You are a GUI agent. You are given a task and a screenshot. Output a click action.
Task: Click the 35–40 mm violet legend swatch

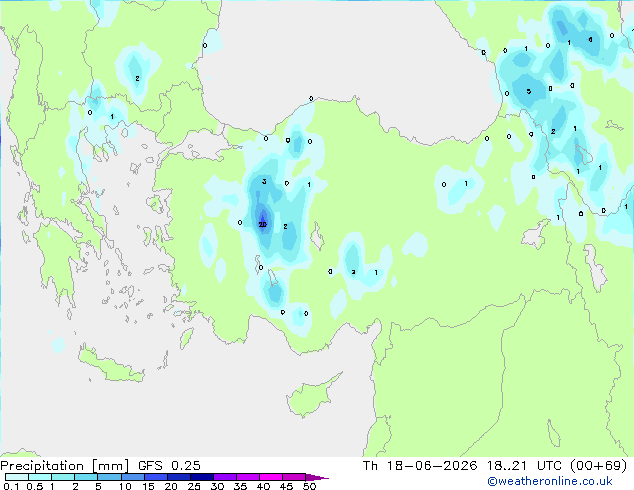point(247,477)
